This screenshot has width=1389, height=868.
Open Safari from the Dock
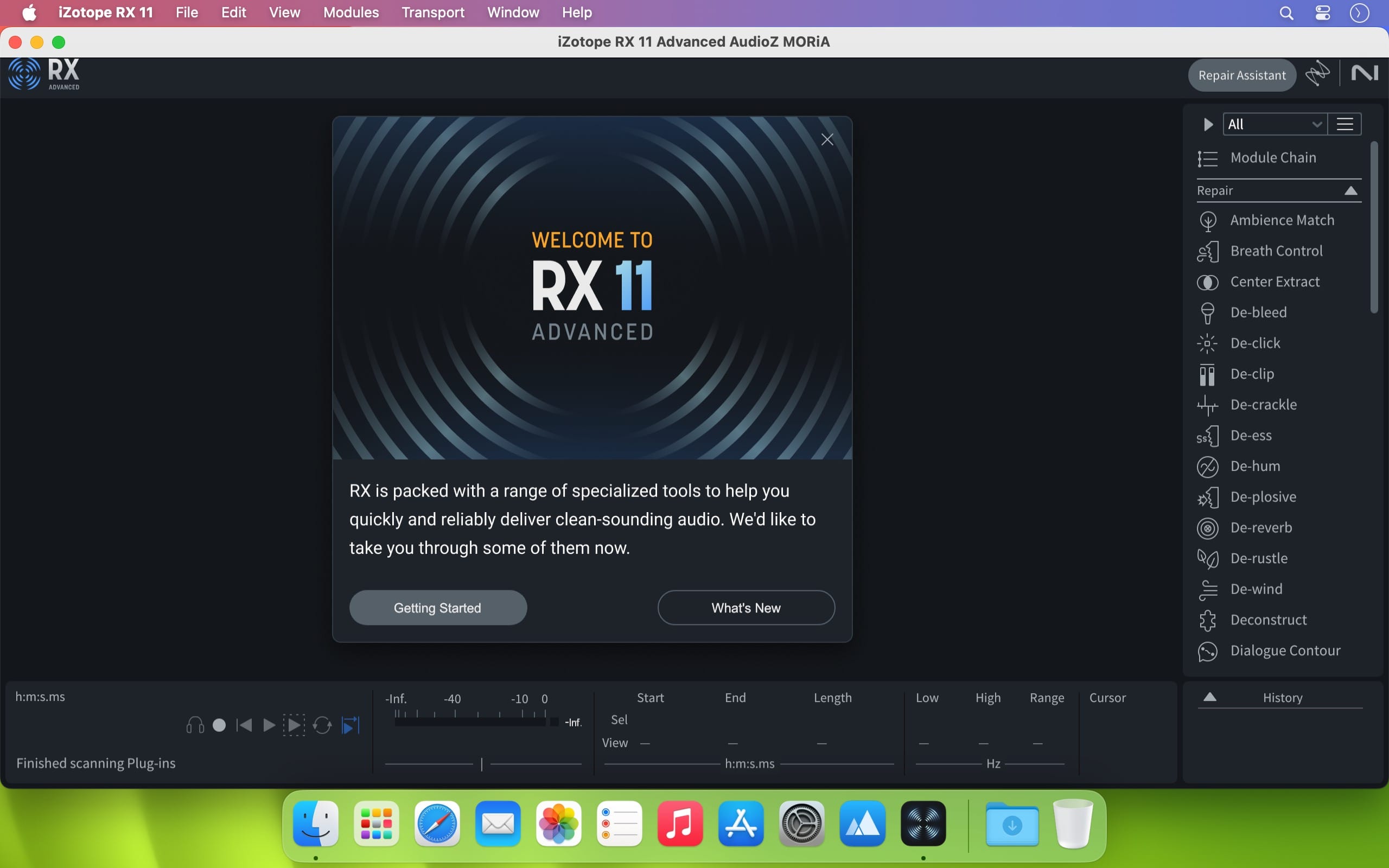click(437, 824)
